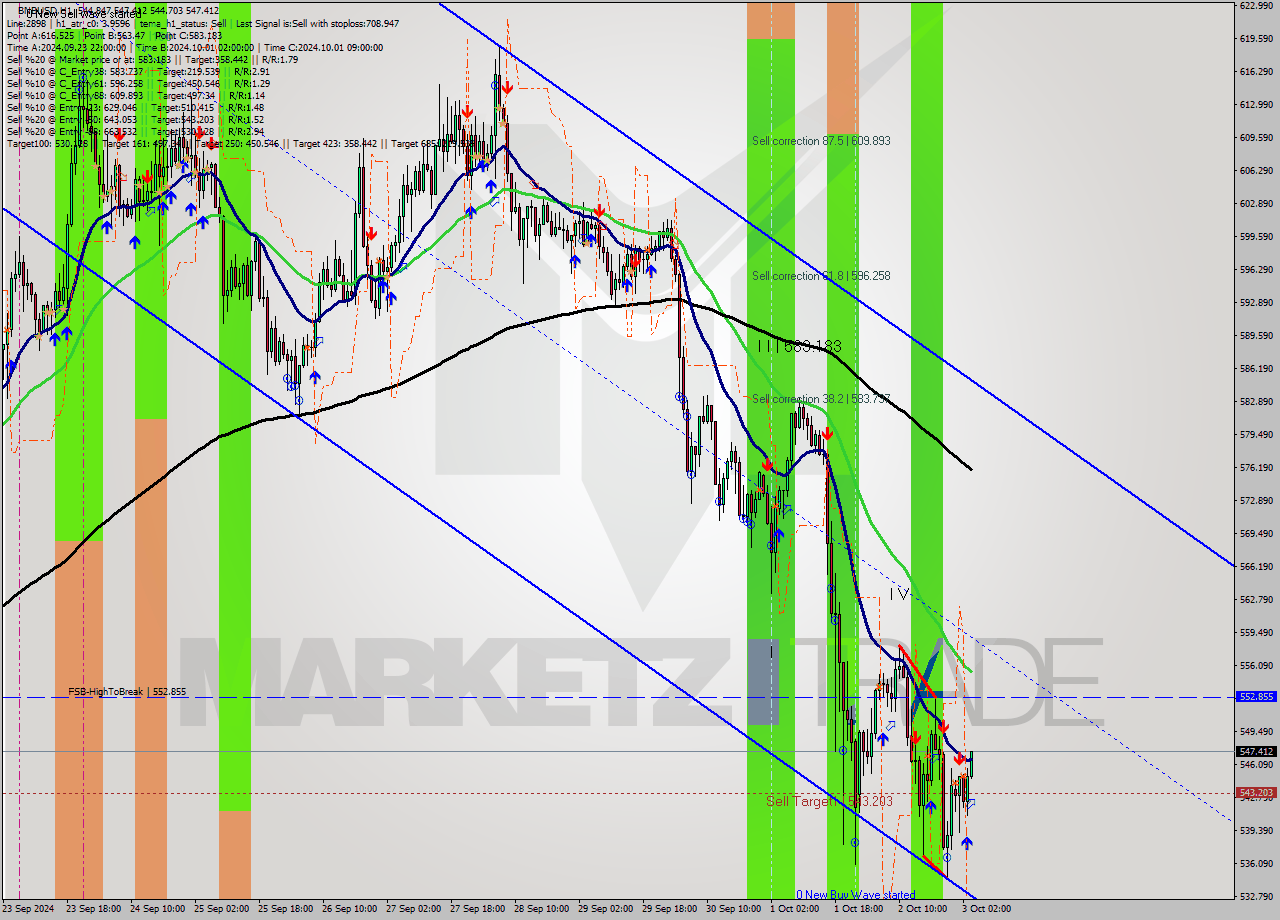Screen dimensions: 1280x920
Task: Click '3 Oct 02:00' on time axis
Action: point(986,909)
